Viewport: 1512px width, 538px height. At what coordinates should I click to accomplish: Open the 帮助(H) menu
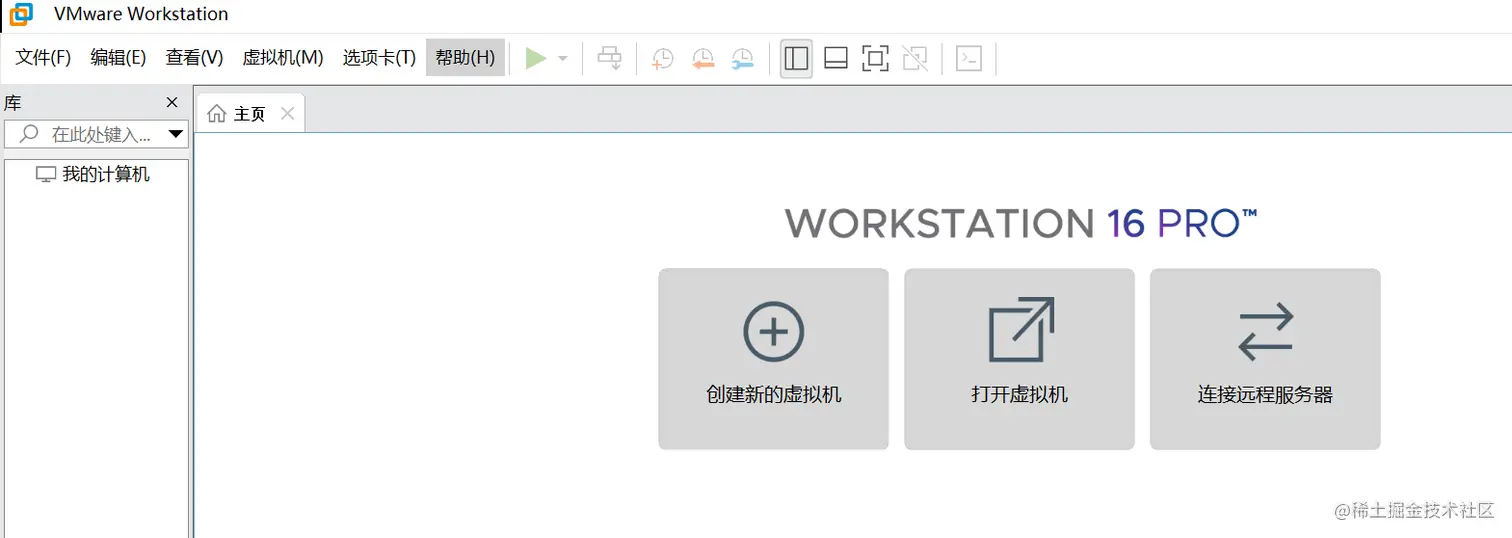[x=465, y=58]
